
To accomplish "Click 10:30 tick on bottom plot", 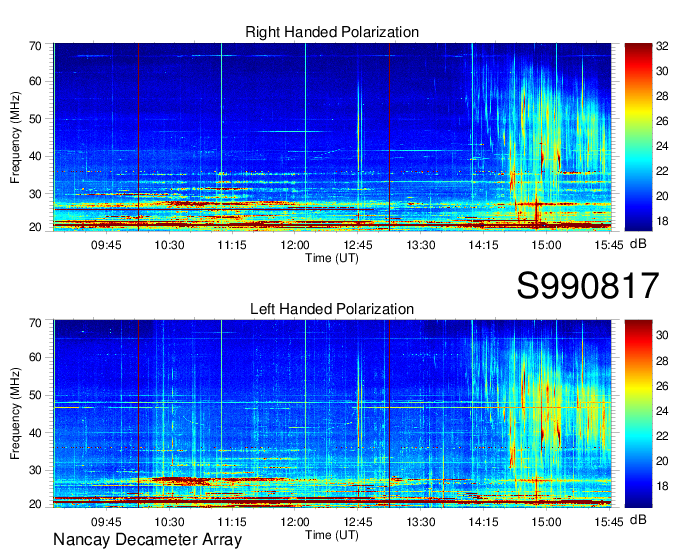I will pos(170,522).
